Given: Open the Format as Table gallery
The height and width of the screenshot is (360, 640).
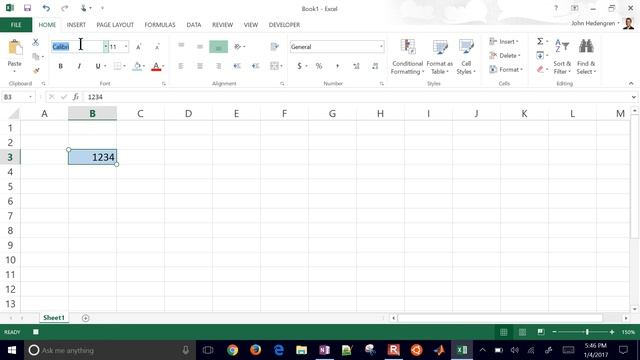Looking at the screenshot, I should pyautogui.click(x=440, y=57).
